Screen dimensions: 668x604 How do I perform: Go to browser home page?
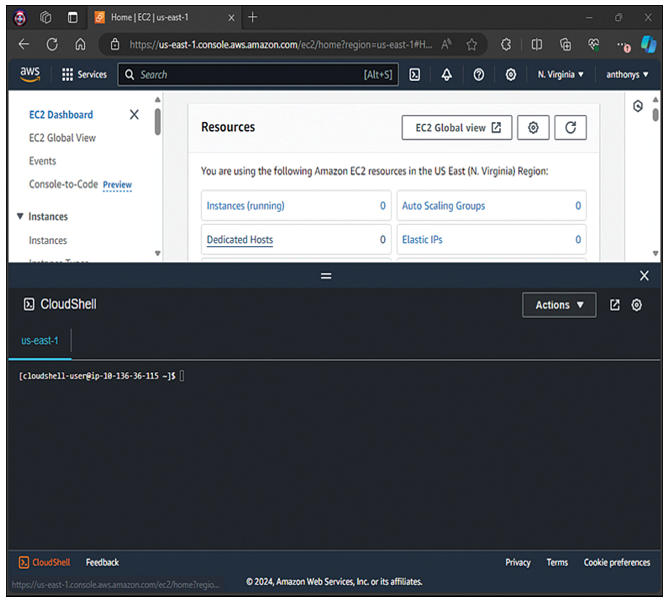80,44
